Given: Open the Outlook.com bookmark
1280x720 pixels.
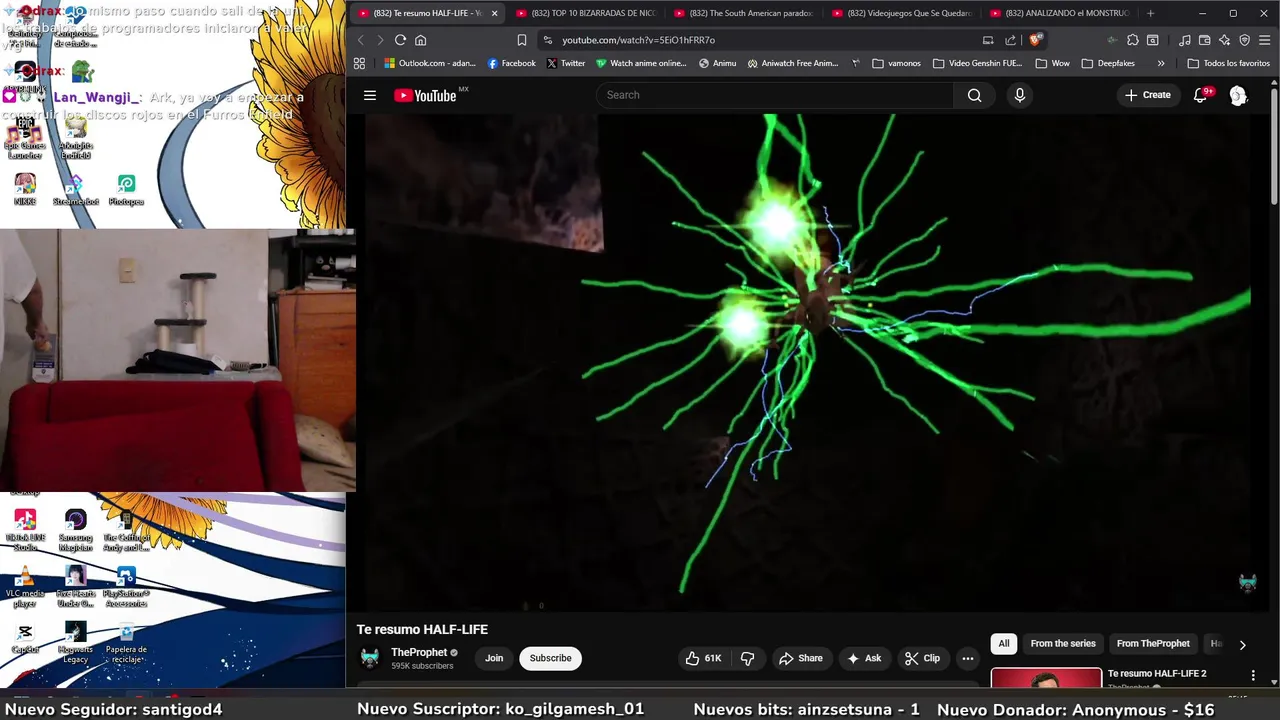Looking at the screenshot, I should coord(430,63).
